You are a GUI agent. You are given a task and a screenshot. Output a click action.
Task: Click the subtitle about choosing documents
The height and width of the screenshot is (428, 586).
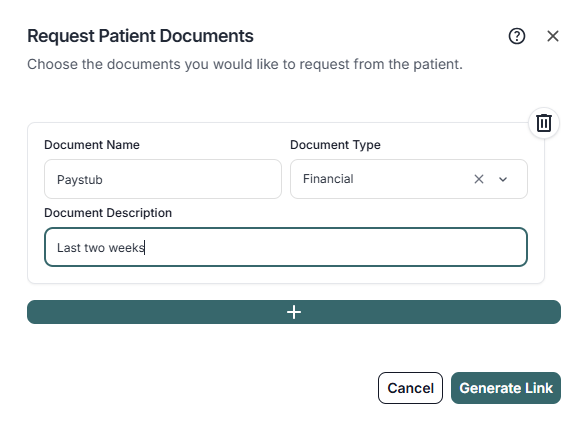pos(245,64)
